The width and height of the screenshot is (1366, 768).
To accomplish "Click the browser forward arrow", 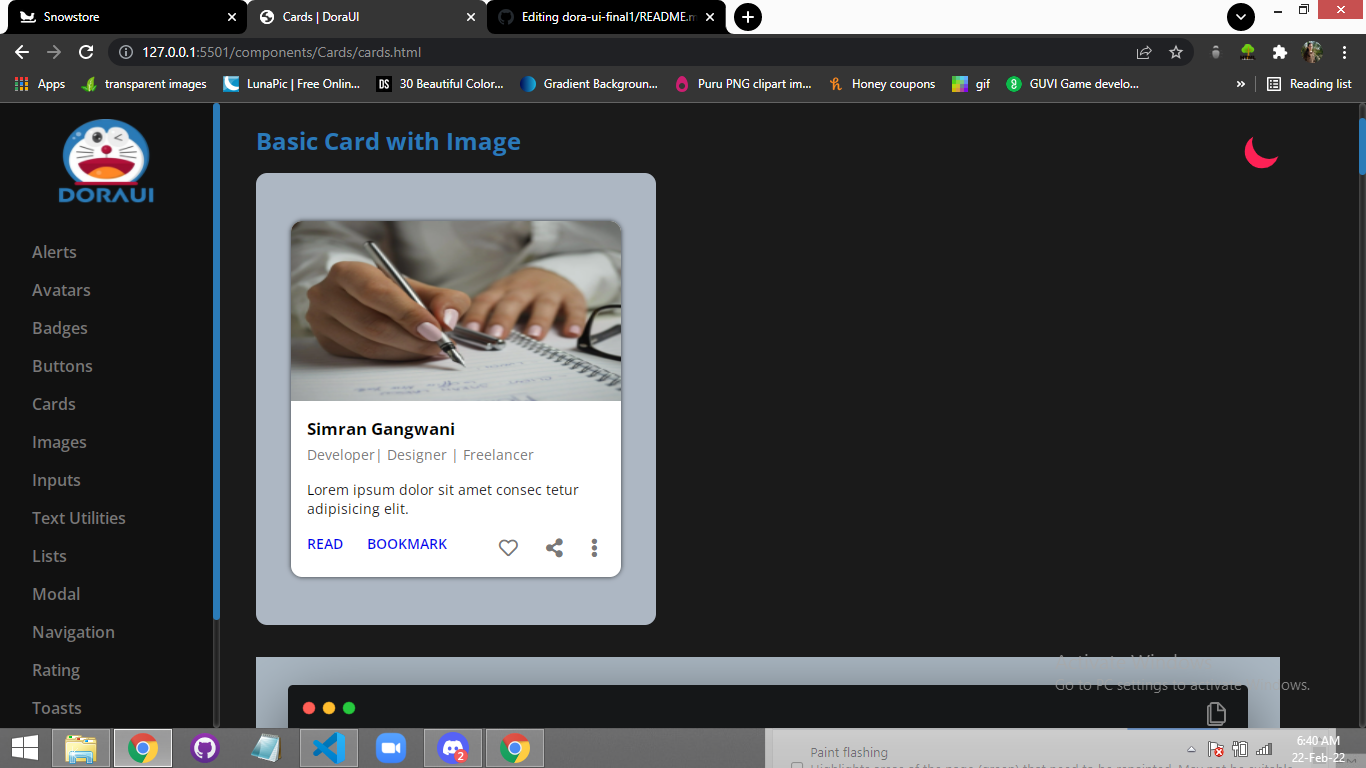I will [x=54, y=52].
